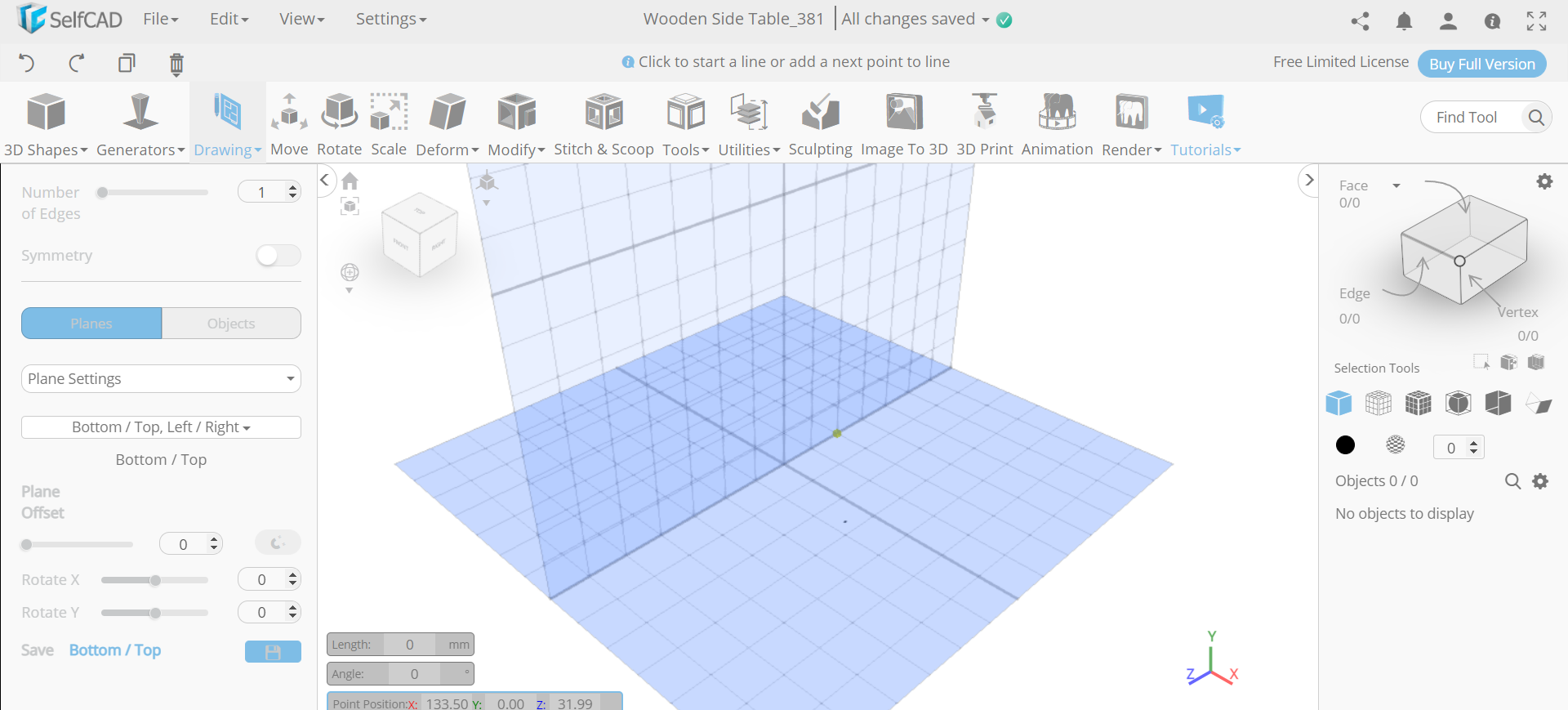Collapse the left panel arrow

pyautogui.click(x=324, y=180)
